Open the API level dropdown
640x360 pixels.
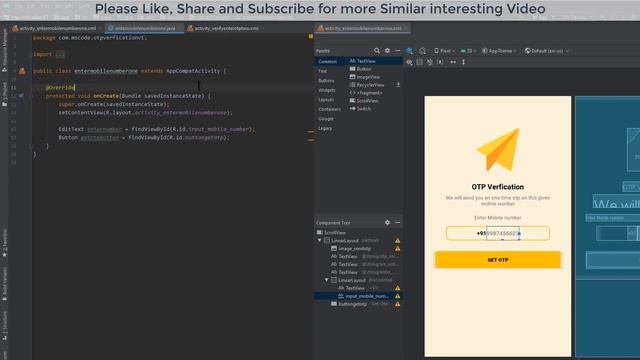(x=469, y=51)
